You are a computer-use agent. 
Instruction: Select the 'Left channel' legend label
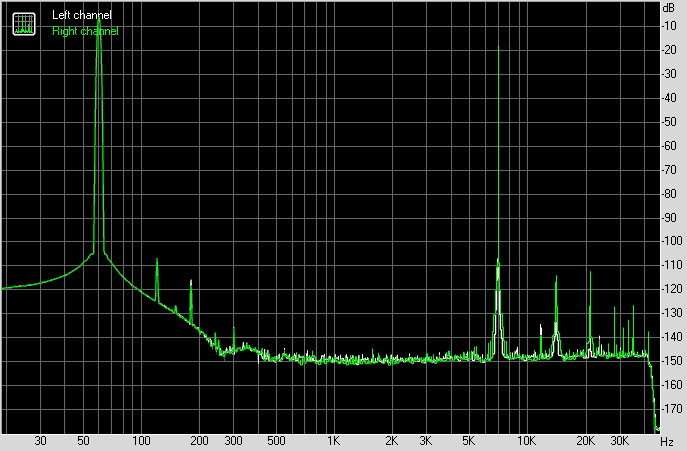tap(81, 15)
